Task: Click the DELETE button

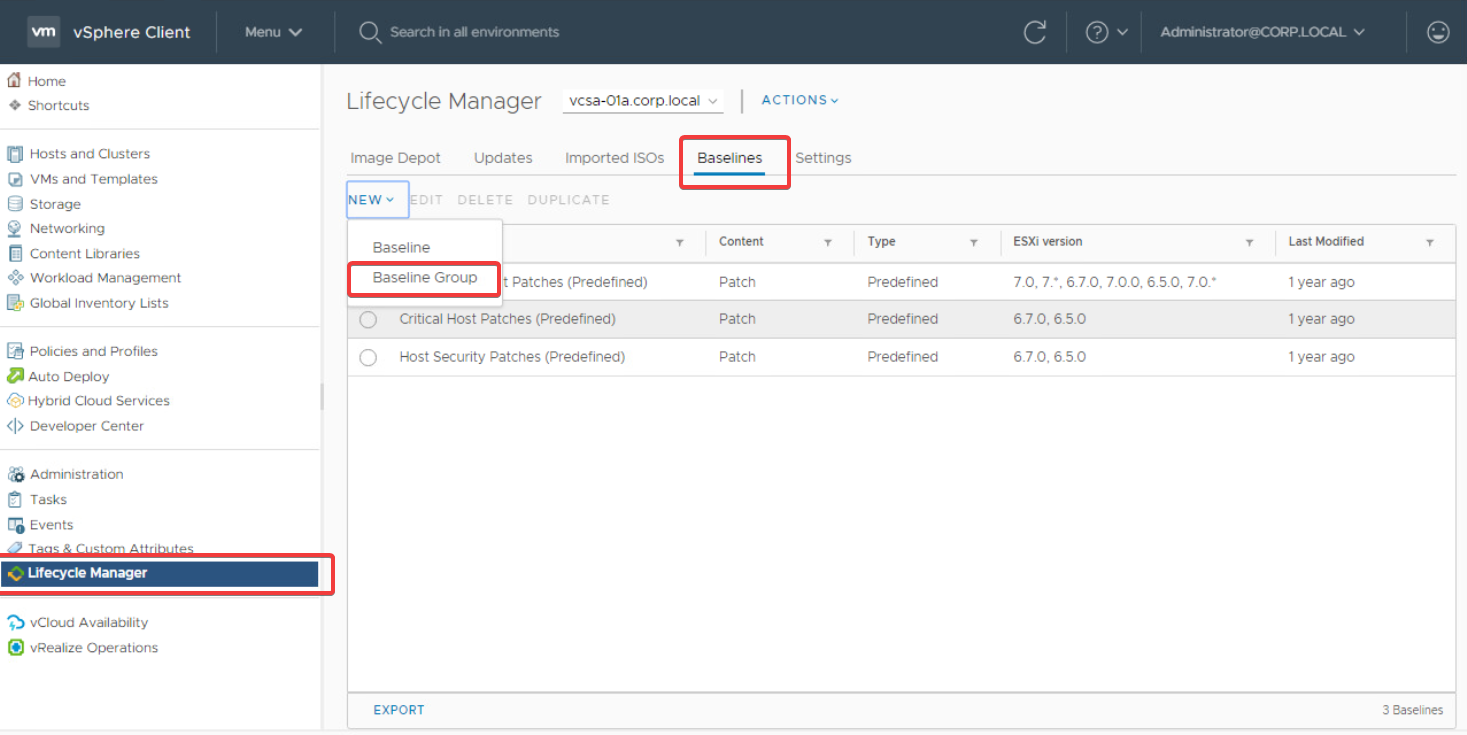Action: [485, 200]
